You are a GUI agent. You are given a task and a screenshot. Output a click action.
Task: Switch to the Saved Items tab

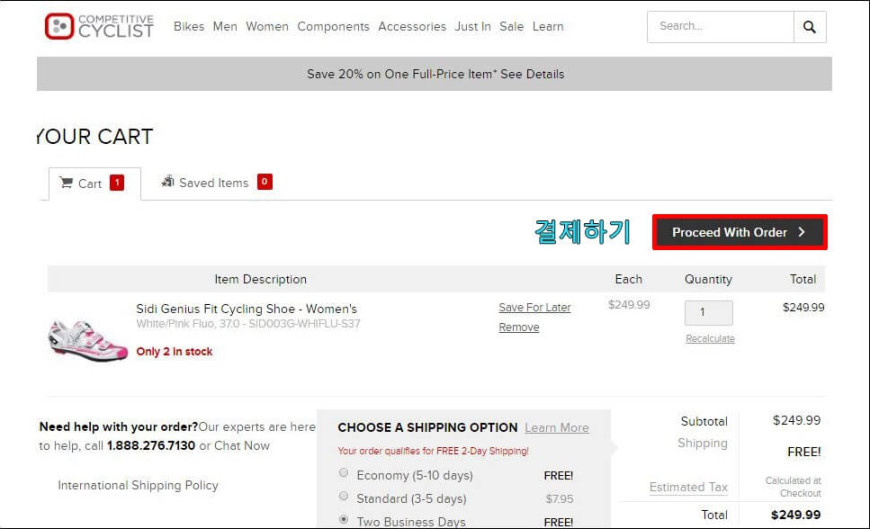pyautogui.click(x=216, y=182)
